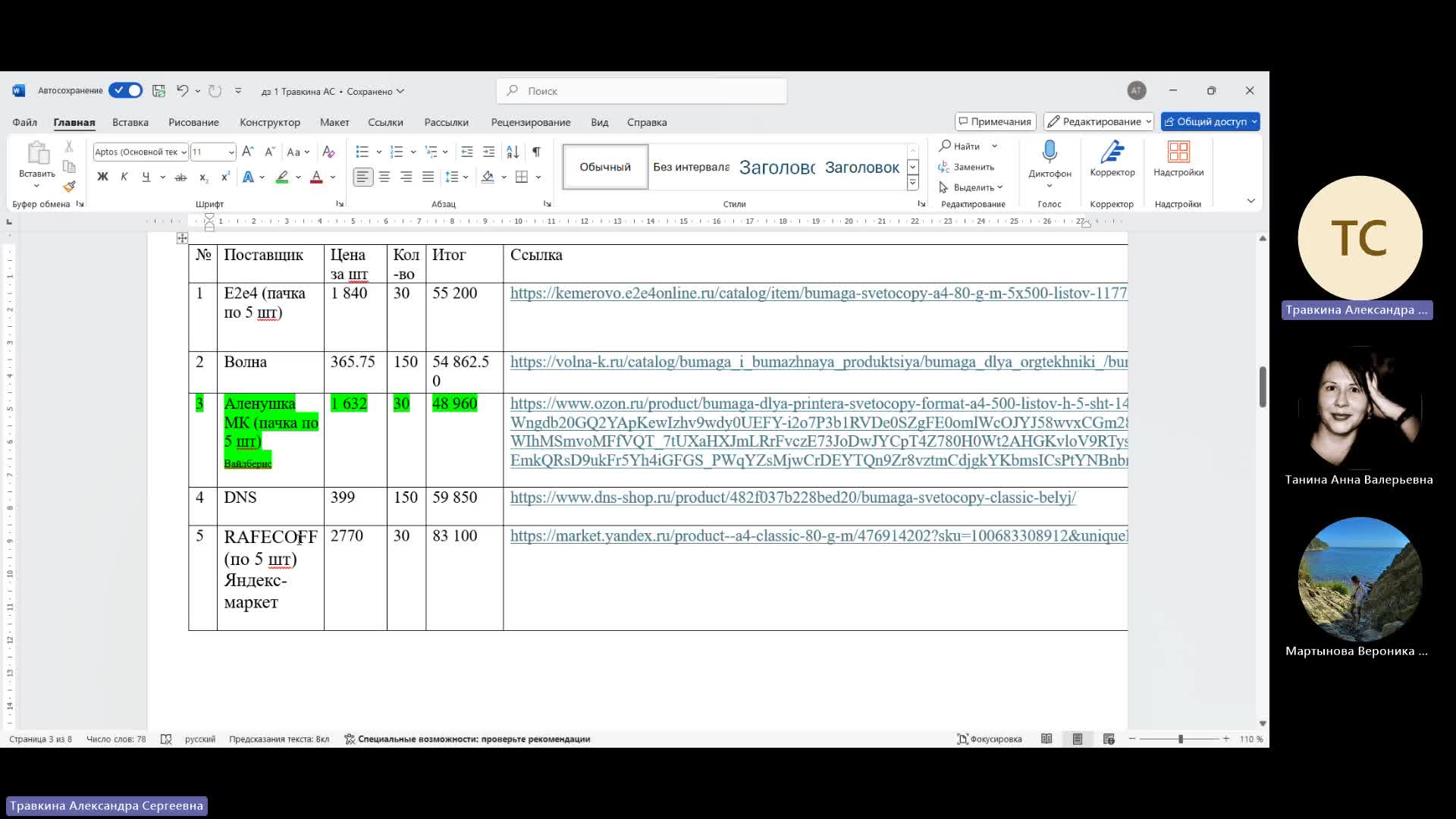
Task: Switch to Конструктор tab
Action: (x=270, y=122)
